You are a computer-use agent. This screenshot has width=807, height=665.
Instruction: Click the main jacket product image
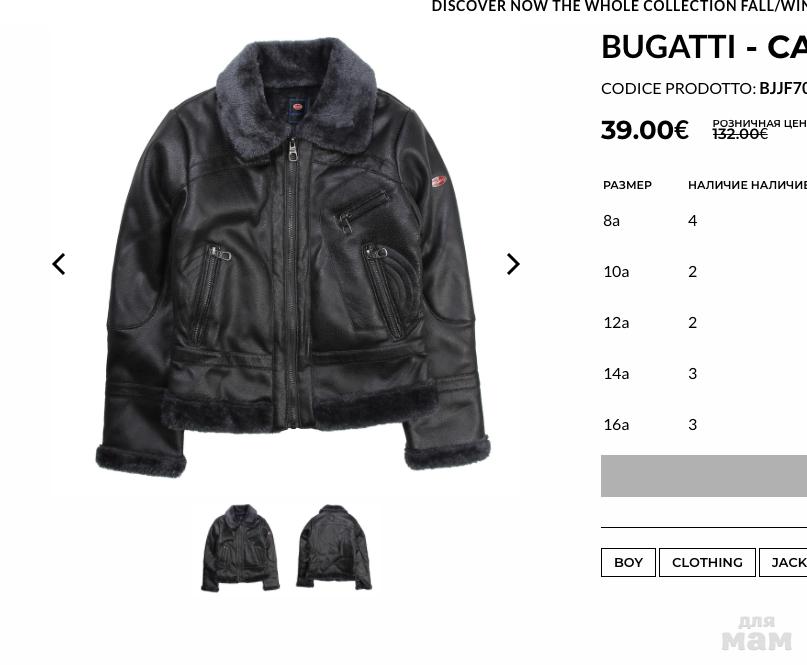click(x=293, y=257)
